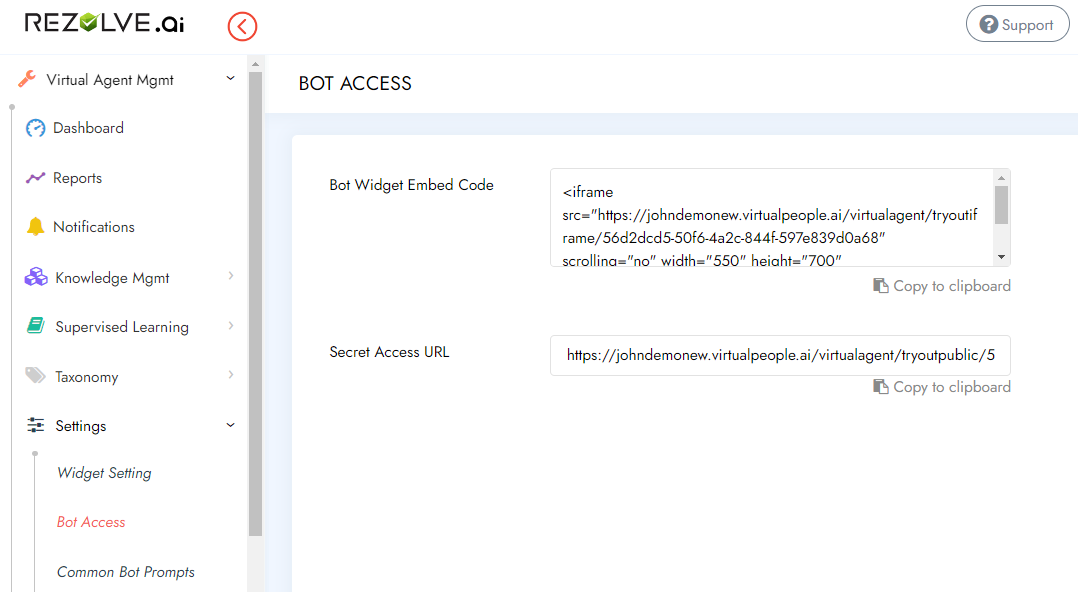Click the Taxonomy menu label
The width and height of the screenshot is (1078, 592).
click(x=87, y=377)
